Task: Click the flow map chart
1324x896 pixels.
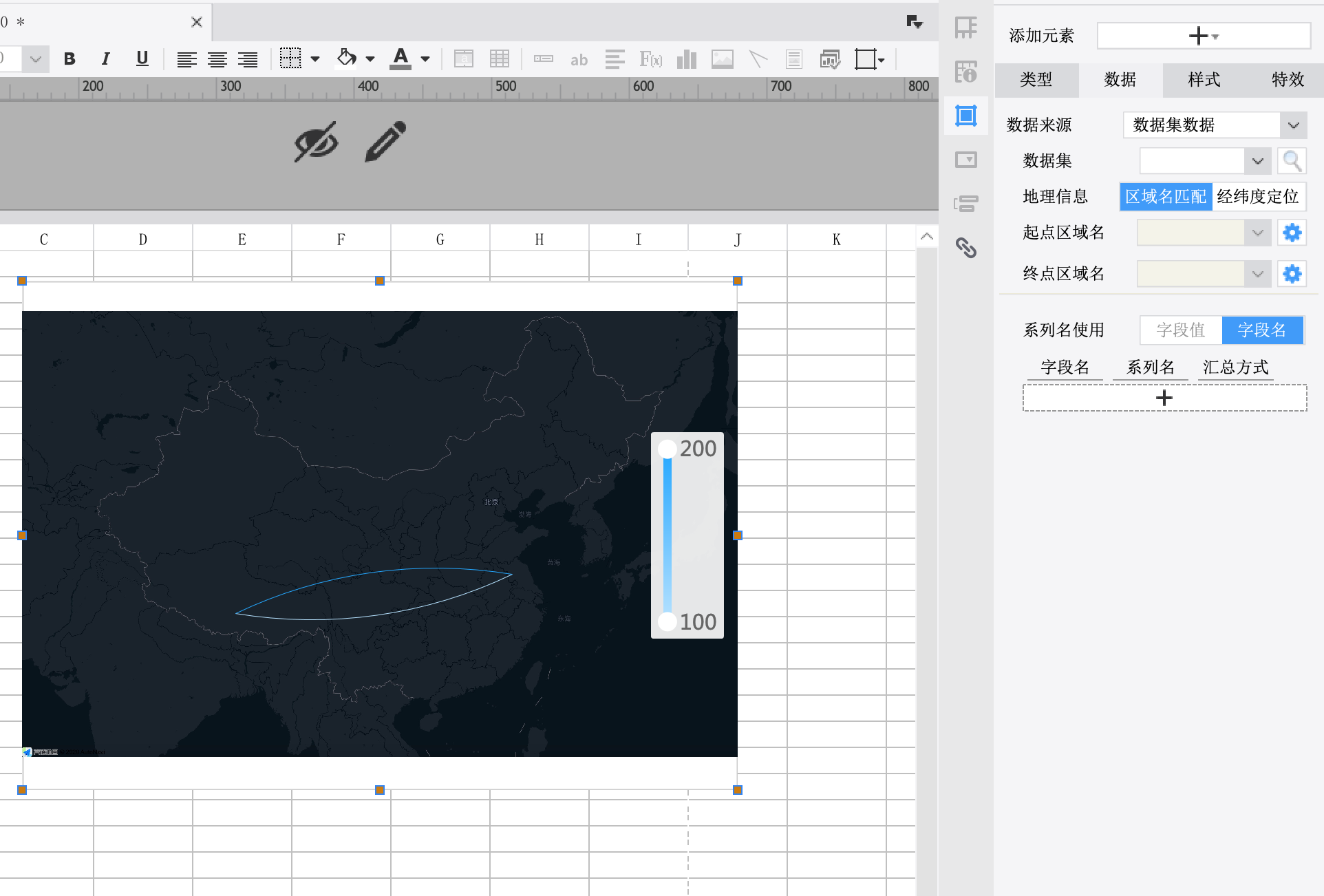Action: pos(380,534)
